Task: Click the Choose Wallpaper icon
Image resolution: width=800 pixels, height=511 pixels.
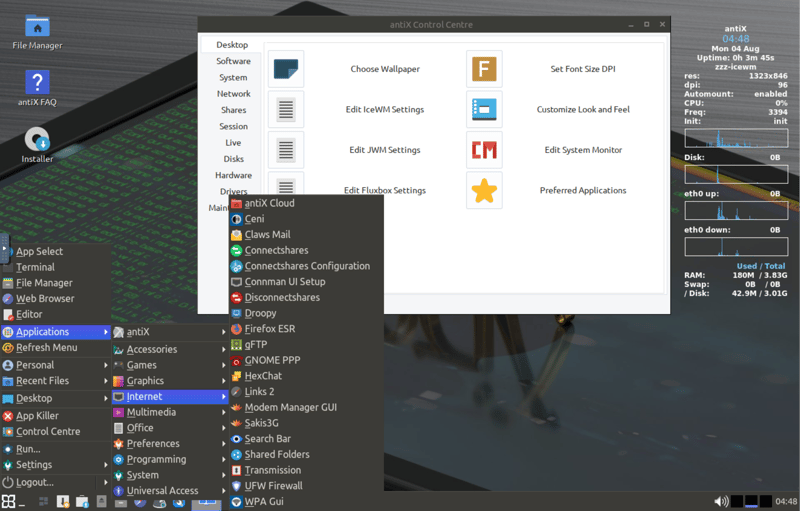Action: (x=286, y=70)
